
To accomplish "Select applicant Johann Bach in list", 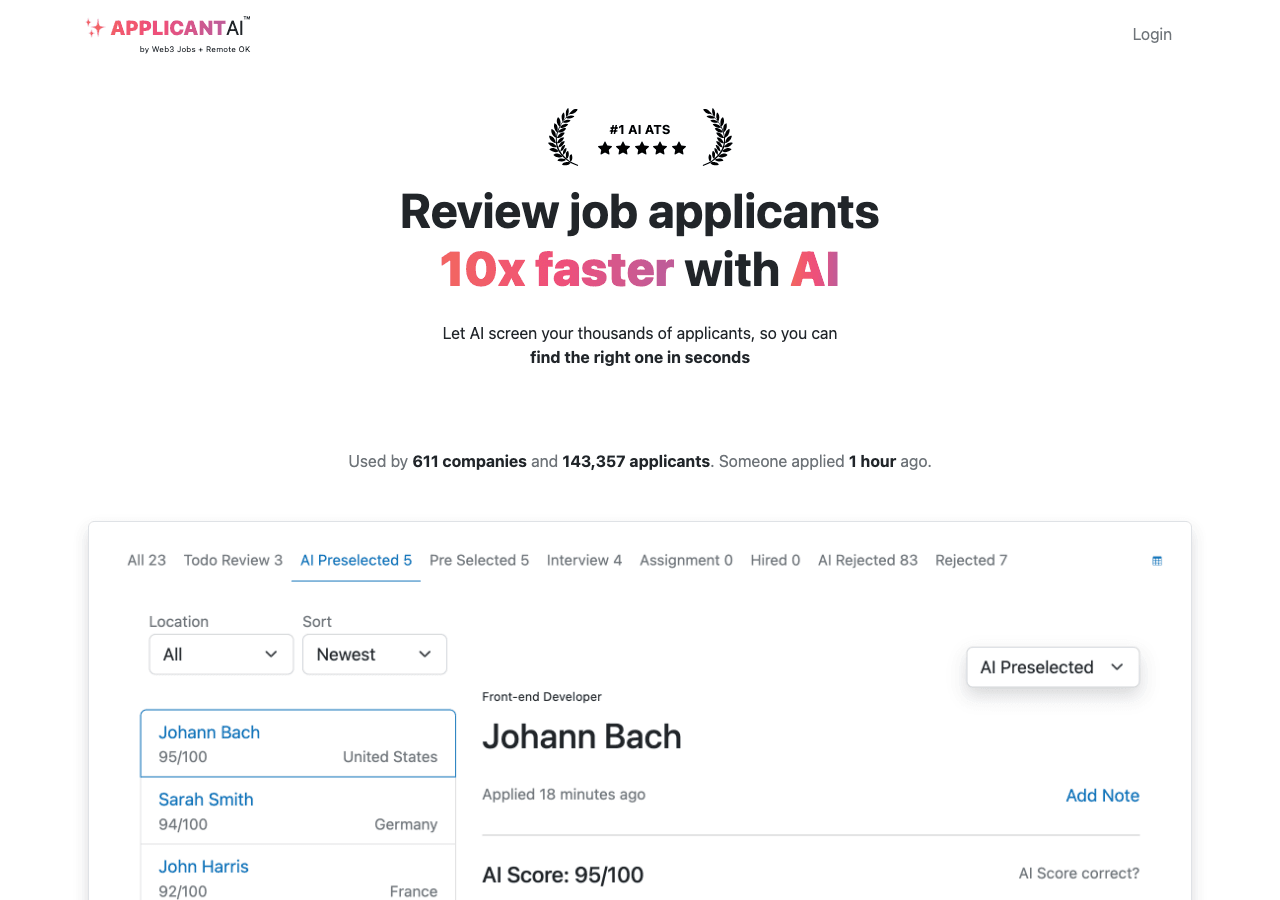I will [x=298, y=743].
